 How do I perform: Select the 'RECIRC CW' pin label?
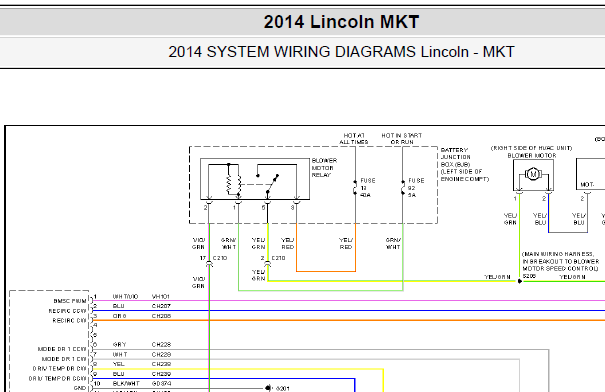[69, 321]
